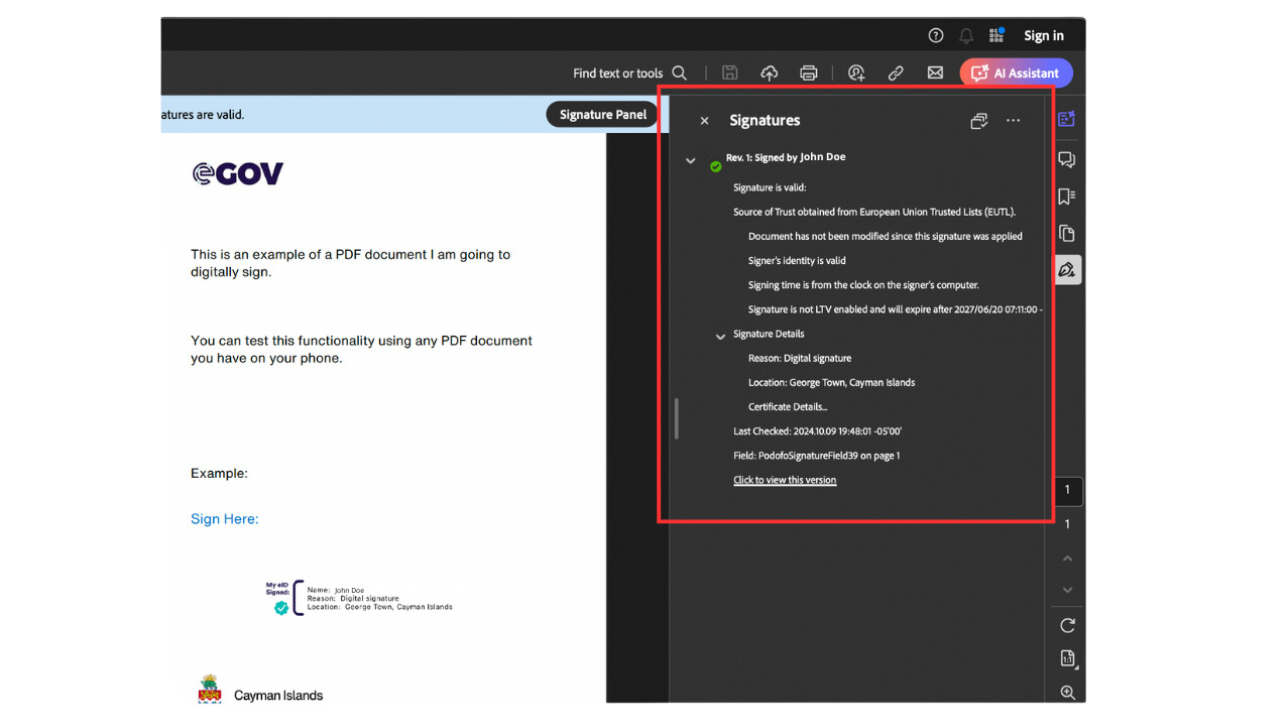Image resolution: width=1280 pixels, height=720 pixels.
Task: Open the Help question mark icon
Action: 936,36
